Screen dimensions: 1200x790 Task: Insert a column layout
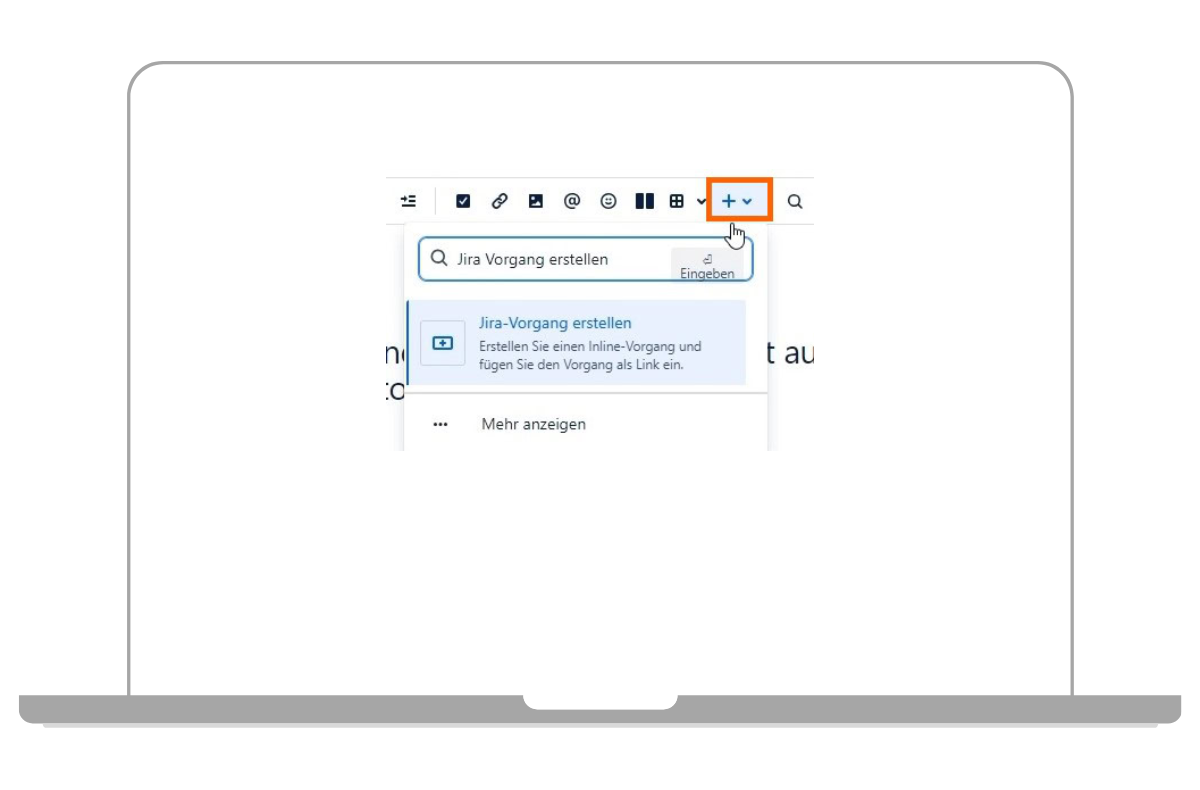click(x=643, y=200)
